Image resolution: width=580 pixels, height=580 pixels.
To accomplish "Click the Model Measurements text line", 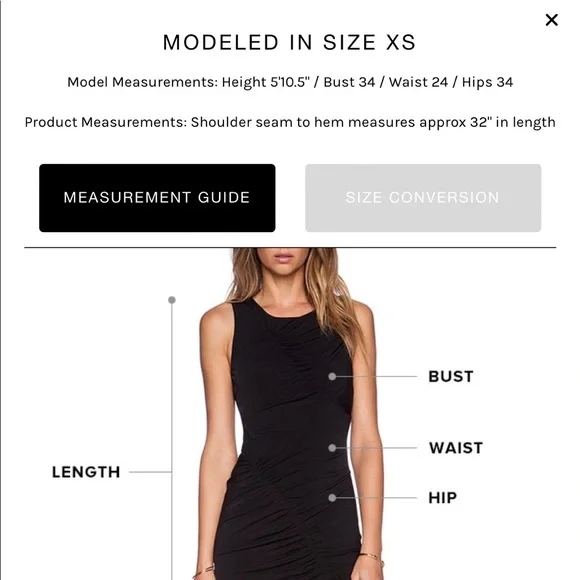I will [290, 82].
